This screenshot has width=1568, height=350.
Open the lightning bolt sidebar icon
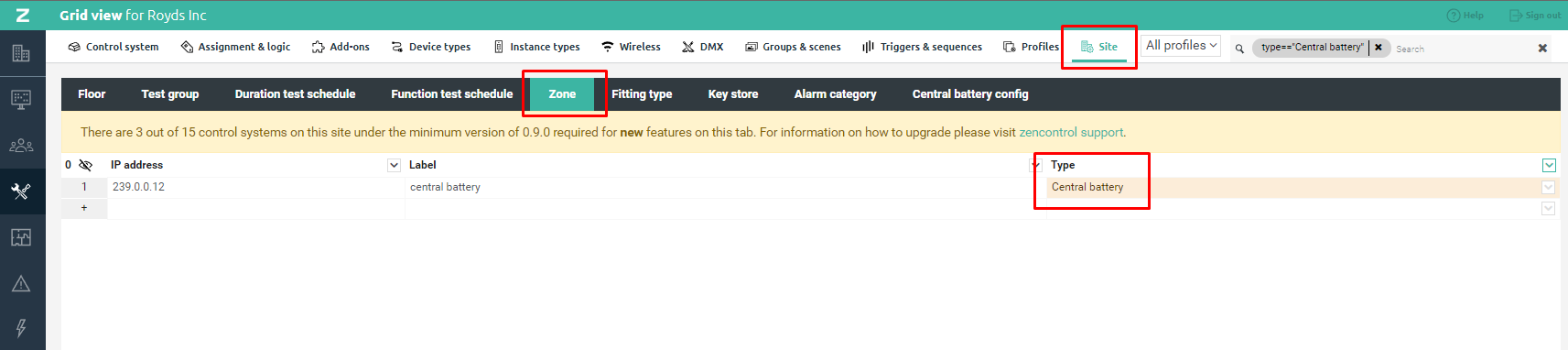click(21, 328)
